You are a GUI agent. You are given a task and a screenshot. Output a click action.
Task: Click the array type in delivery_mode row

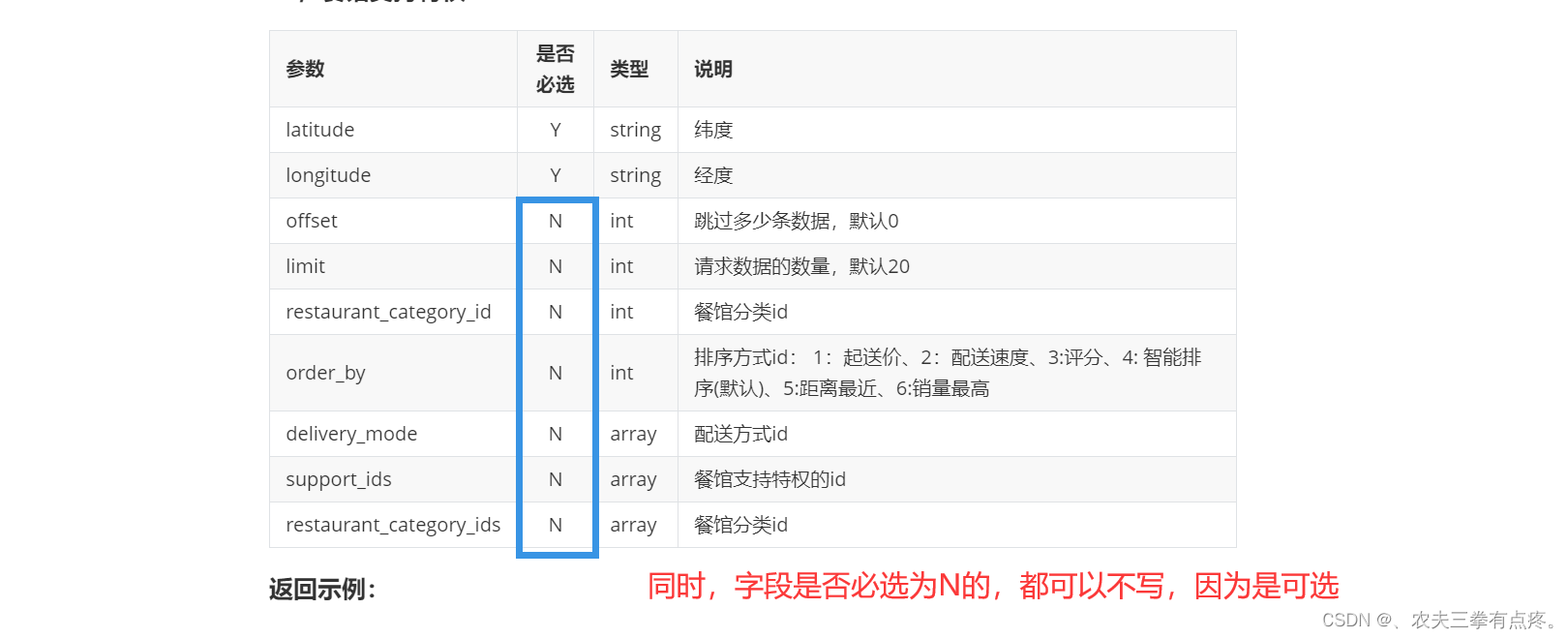tap(634, 435)
